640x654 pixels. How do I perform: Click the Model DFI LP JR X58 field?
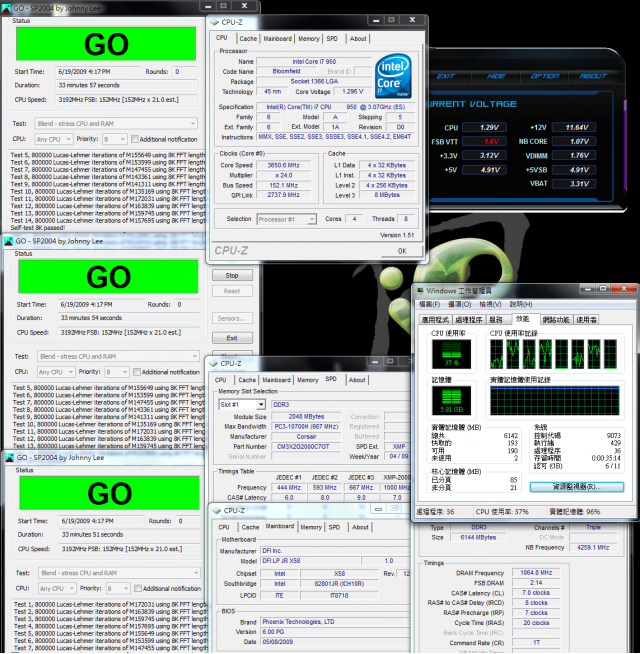coord(310,561)
